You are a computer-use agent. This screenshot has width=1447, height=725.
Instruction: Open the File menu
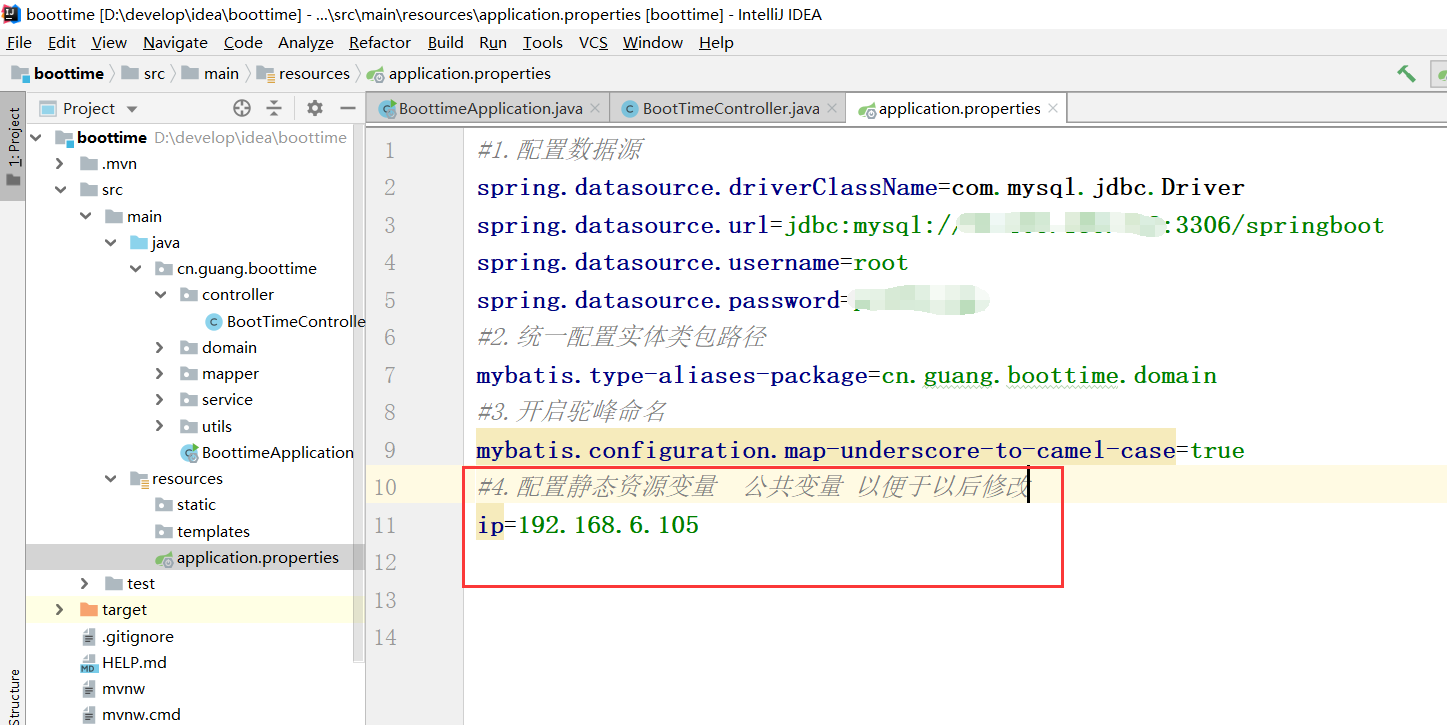pos(19,42)
